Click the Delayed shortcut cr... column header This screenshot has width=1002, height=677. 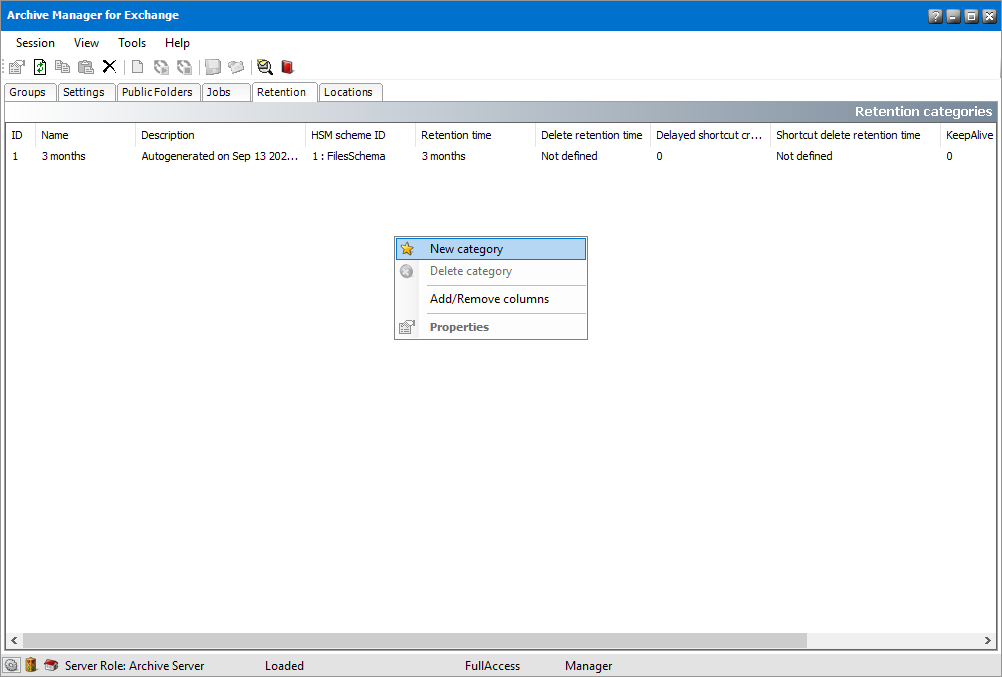tap(711, 135)
